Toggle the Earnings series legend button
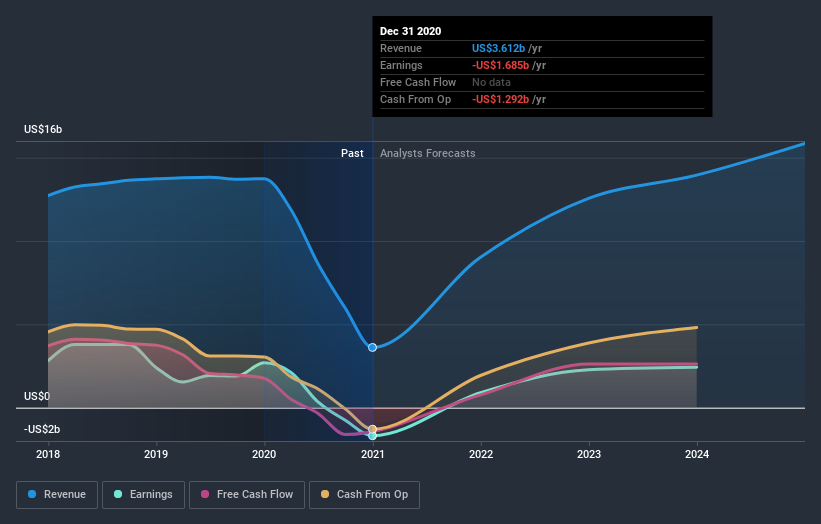 [143, 495]
